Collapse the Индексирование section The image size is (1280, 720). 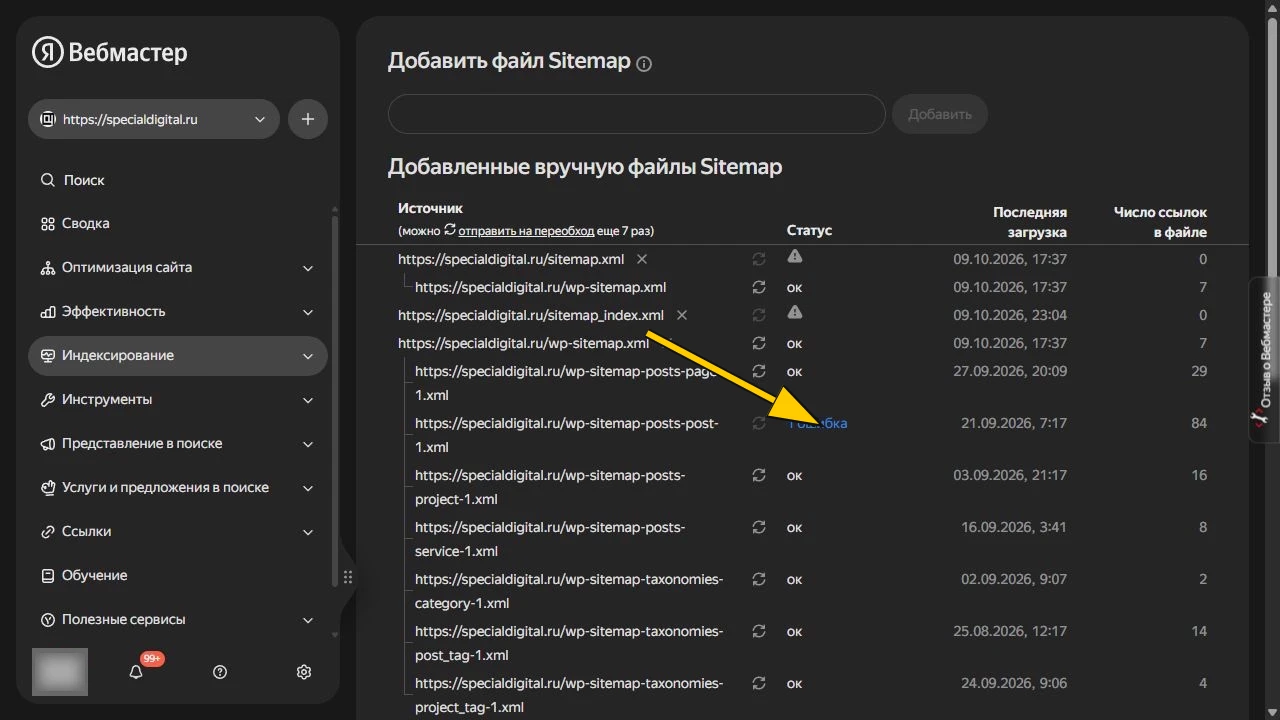click(178, 355)
